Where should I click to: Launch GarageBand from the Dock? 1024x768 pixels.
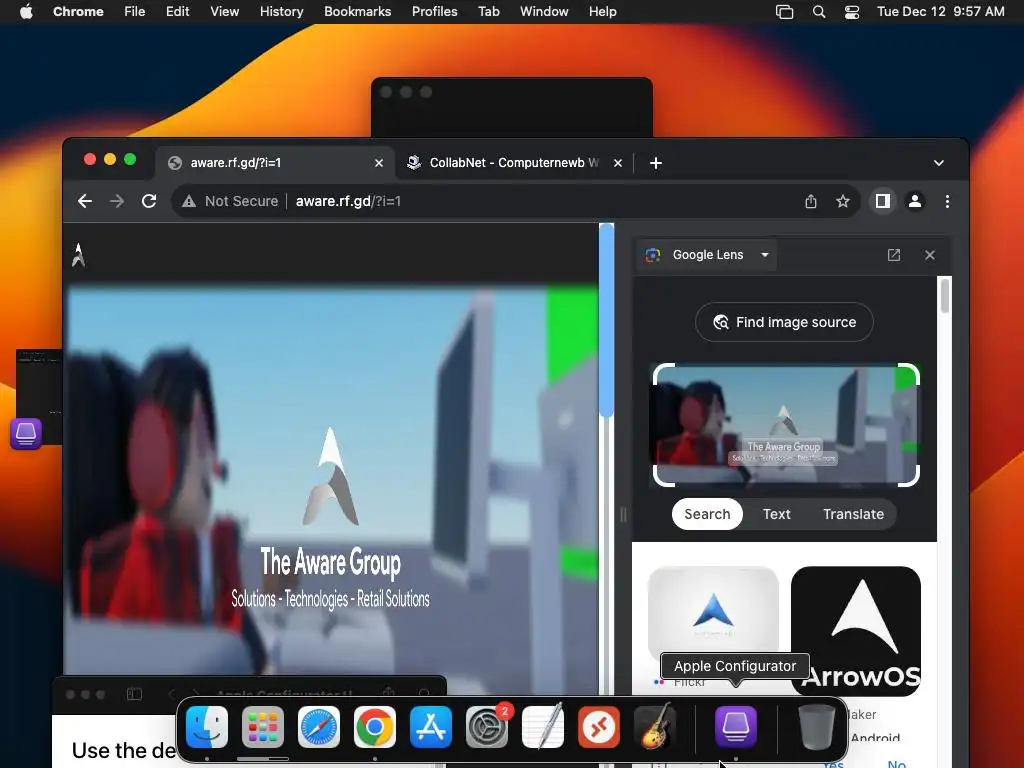655,727
